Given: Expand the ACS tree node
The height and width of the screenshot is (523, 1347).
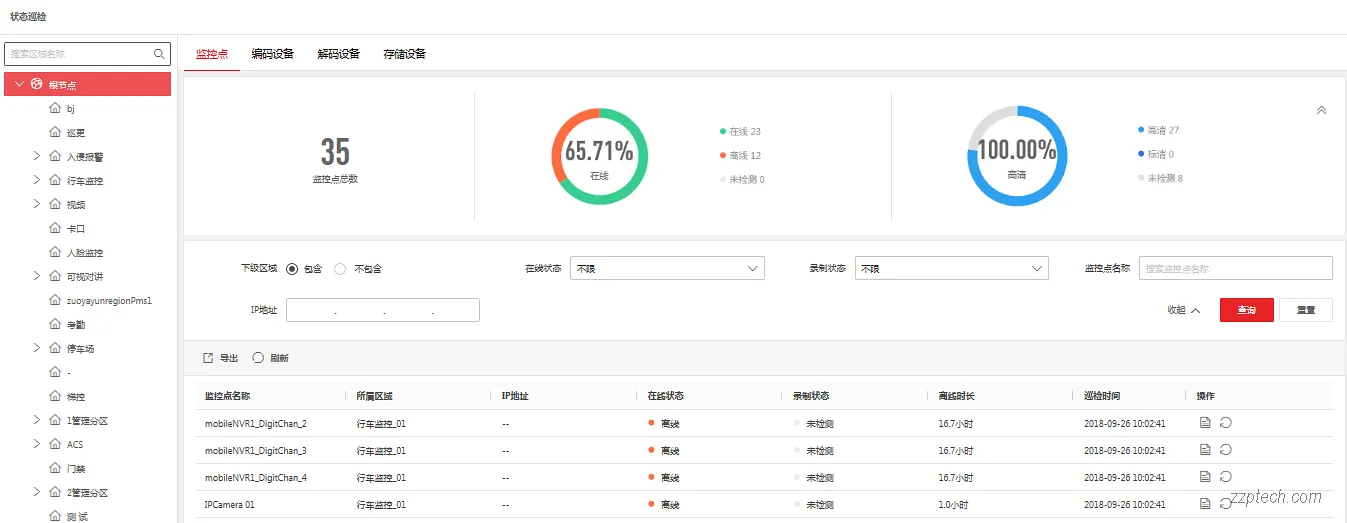Looking at the screenshot, I should point(37,444).
